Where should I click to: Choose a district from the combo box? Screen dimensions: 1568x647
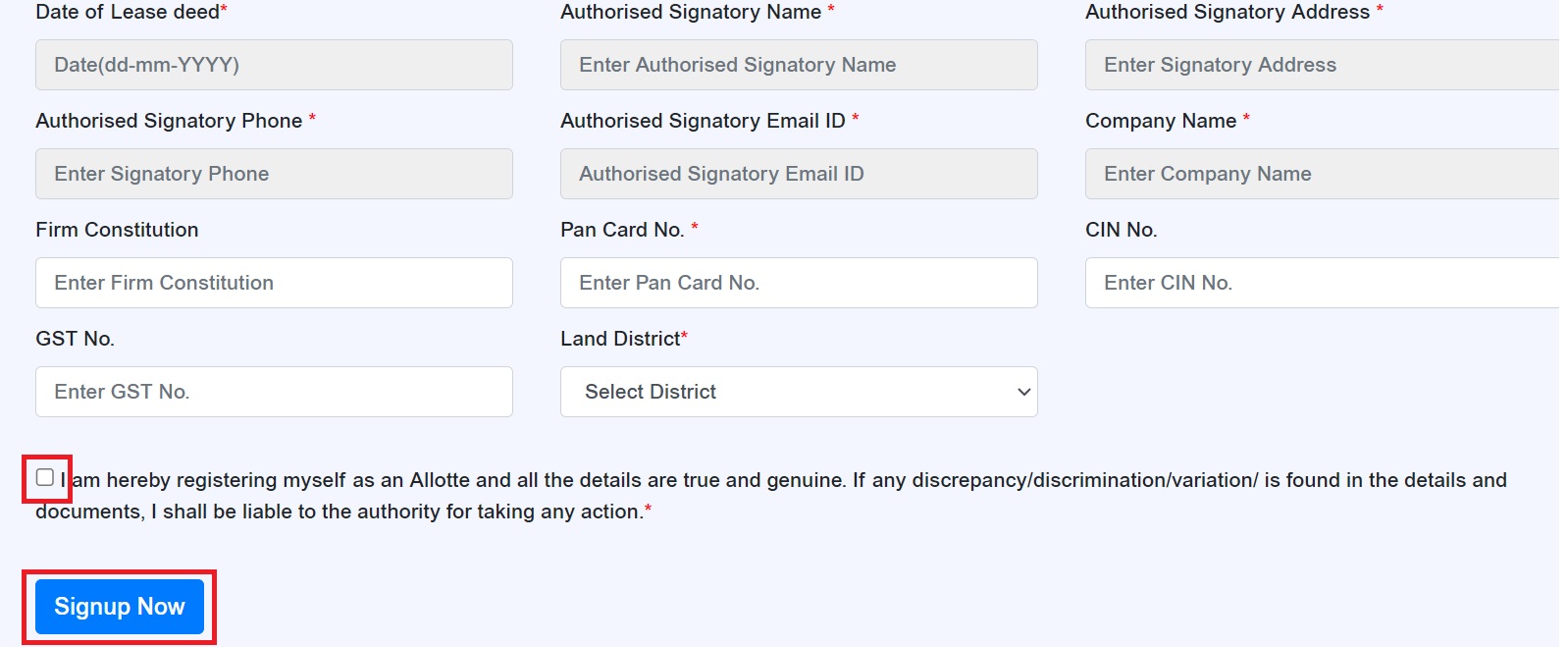tap(797, 392)
